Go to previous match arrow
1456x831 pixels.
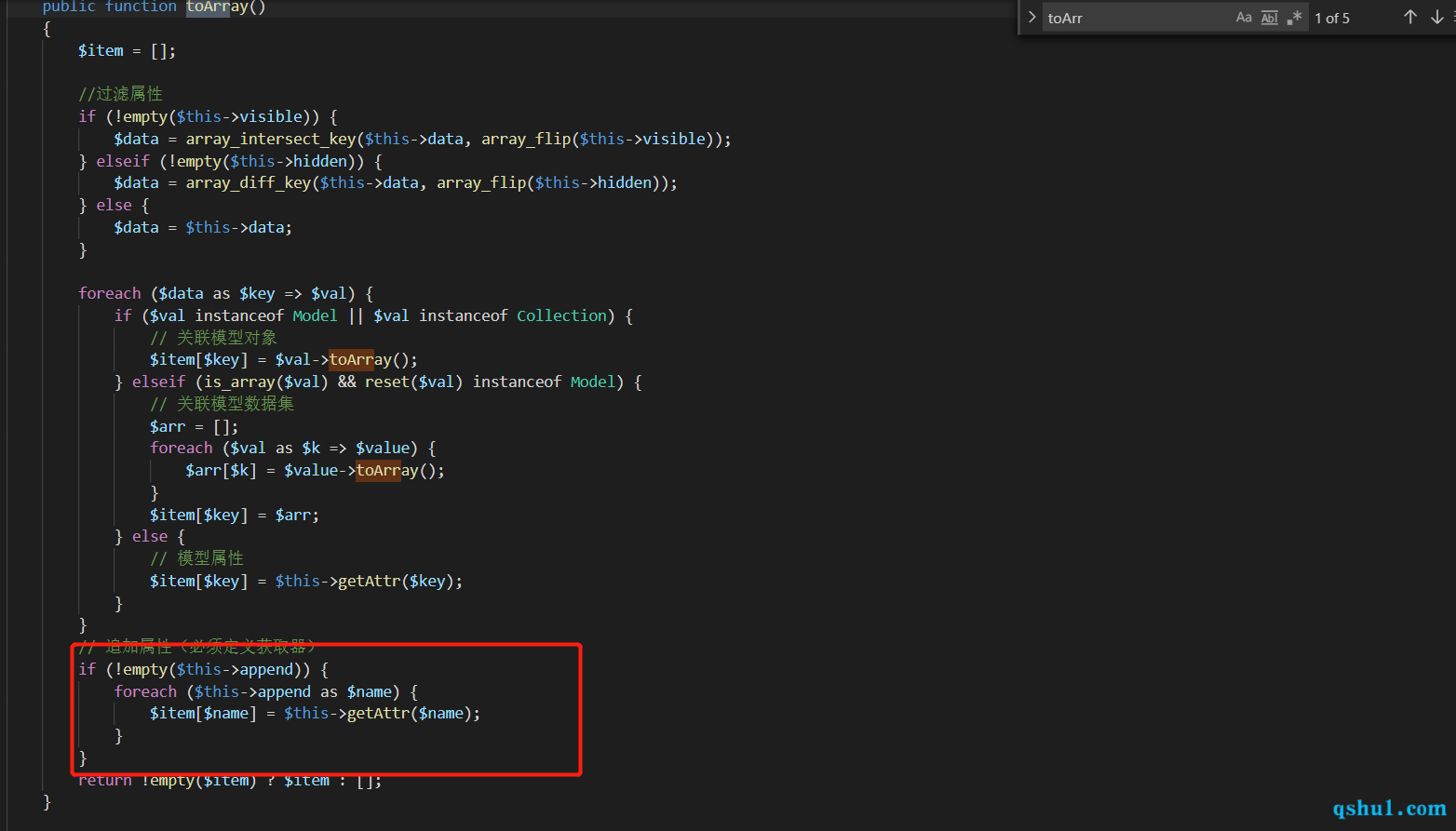tap(1410, 18)
